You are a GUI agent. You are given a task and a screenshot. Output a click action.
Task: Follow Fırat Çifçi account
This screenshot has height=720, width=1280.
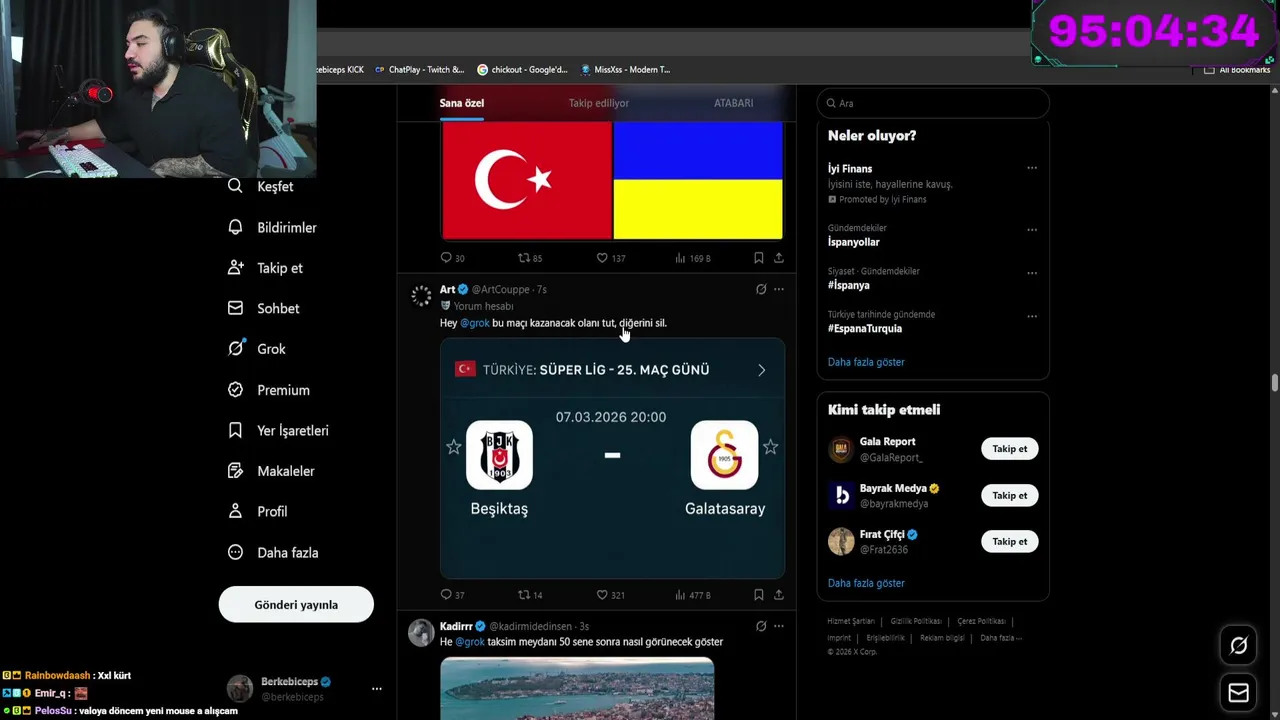pos(1009,542)
